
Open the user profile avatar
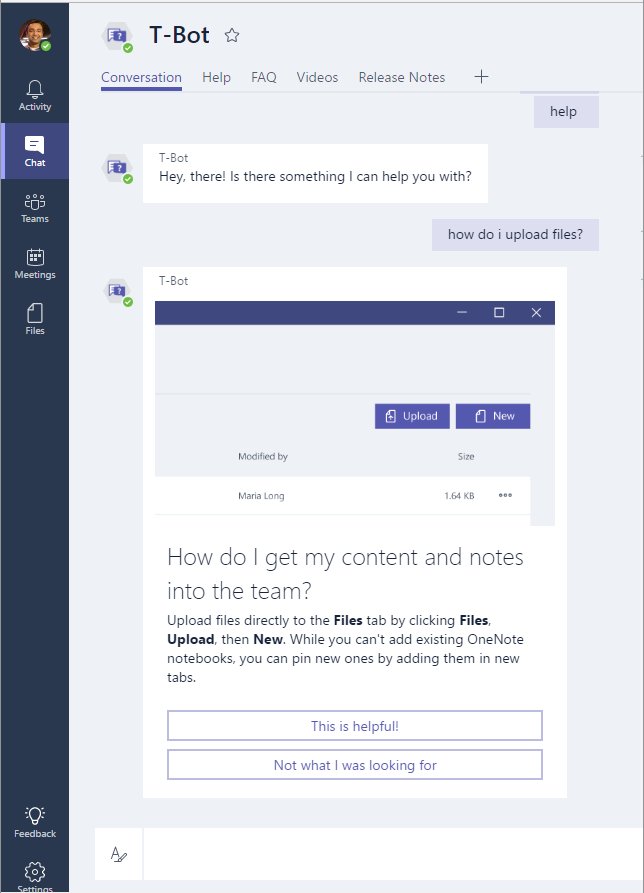click(x=35, y=35)
